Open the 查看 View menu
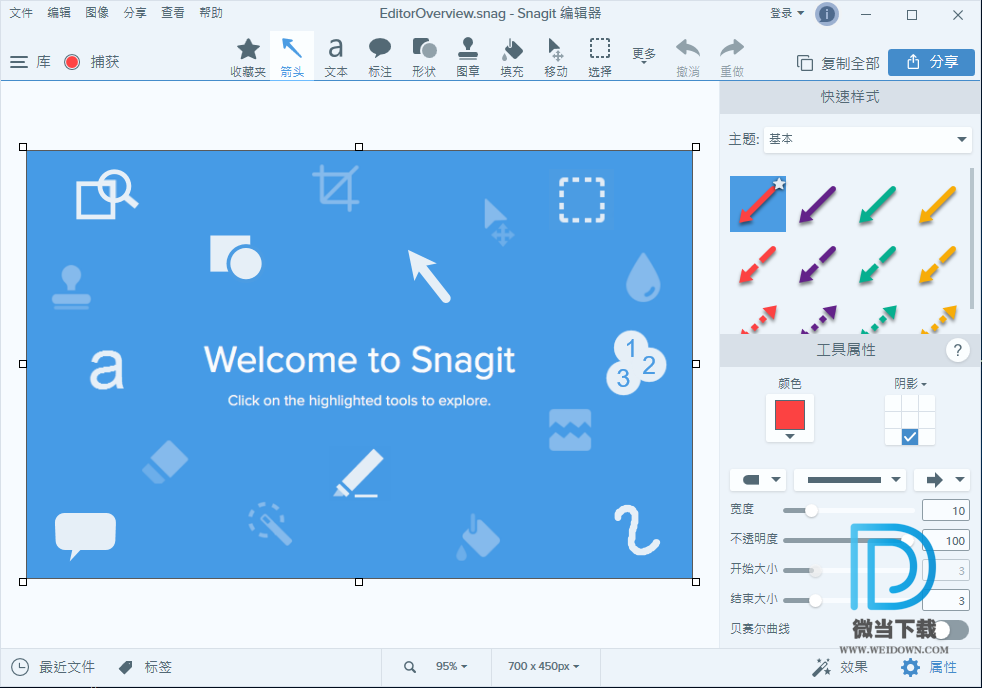Image resolution: width=982 pixels, height=688 pixels. coord(173,13)
